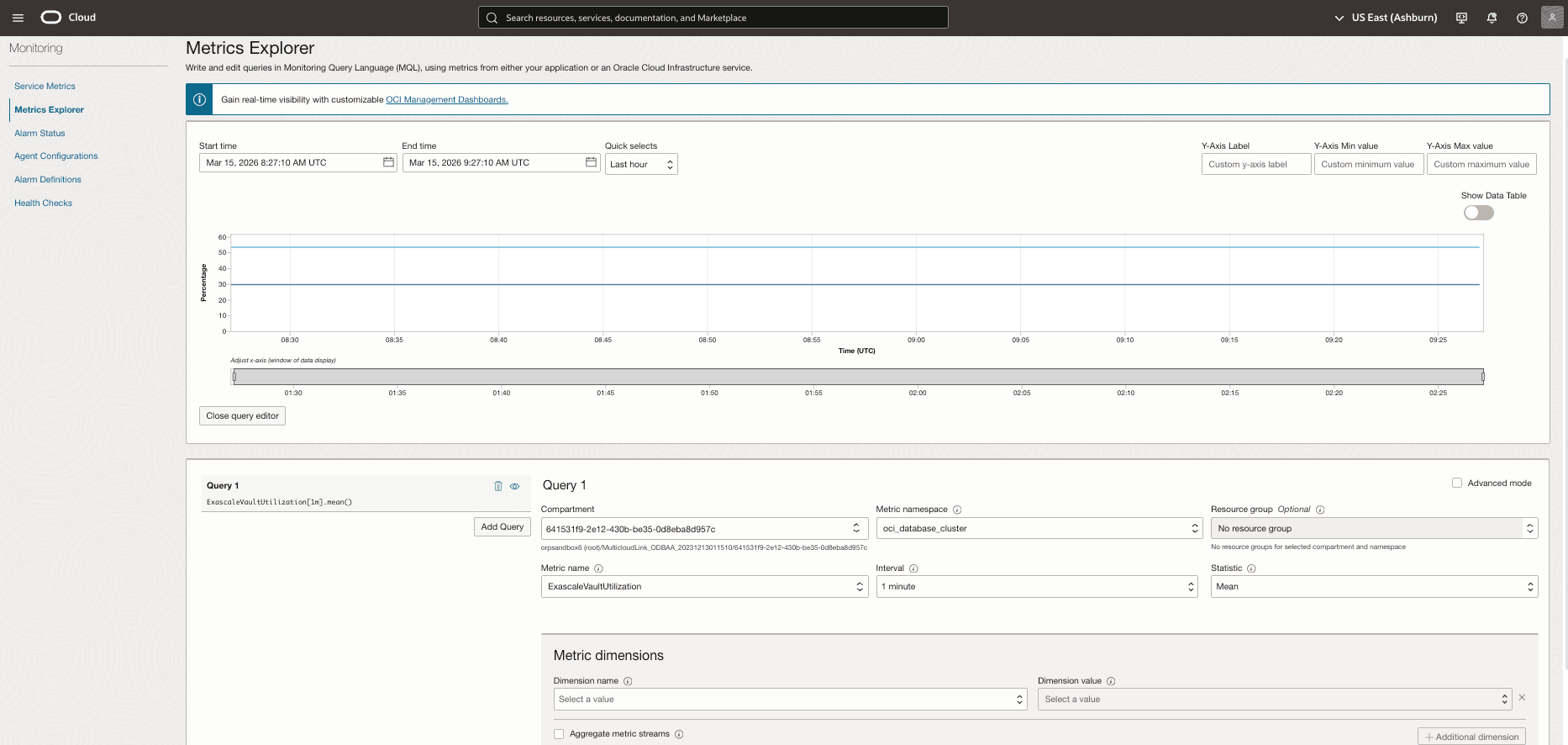Click the Y-Axis Label input
The image size is (1568, 745).
(1256, 164)
